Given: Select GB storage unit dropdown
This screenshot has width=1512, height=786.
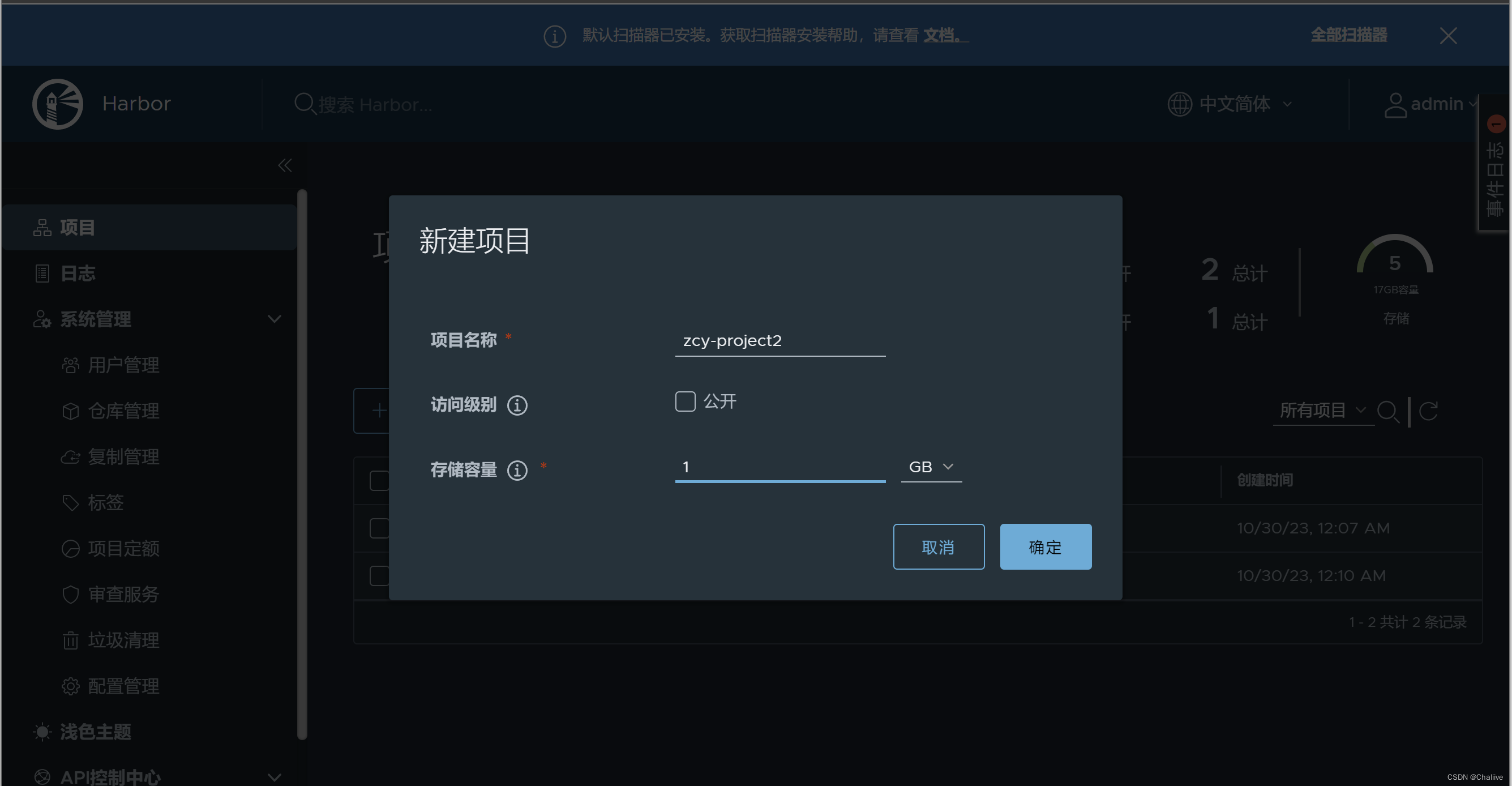Looking at the screenshot, I should pos(928,466).
